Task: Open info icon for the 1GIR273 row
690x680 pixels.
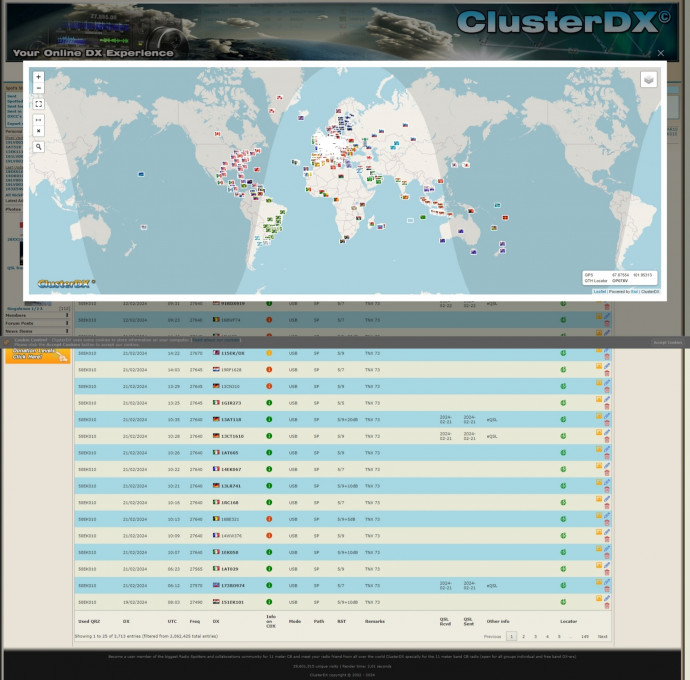Action: 269,403
